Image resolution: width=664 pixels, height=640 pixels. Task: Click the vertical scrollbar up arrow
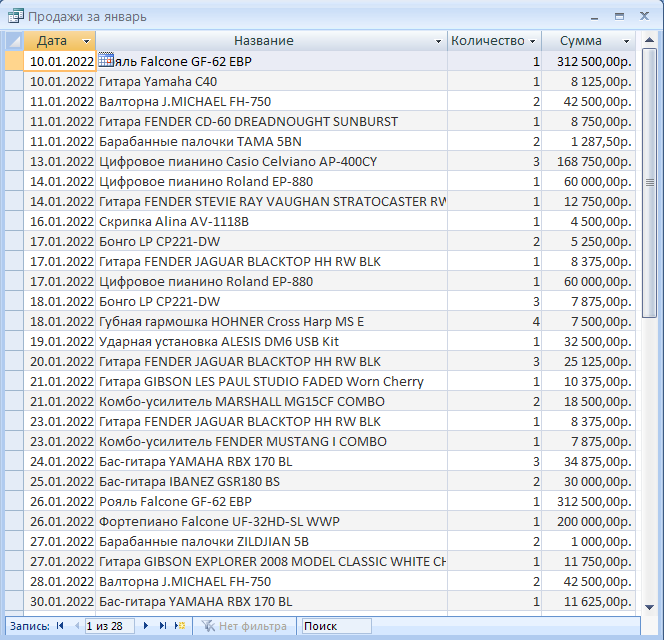(x=650, y=40)
